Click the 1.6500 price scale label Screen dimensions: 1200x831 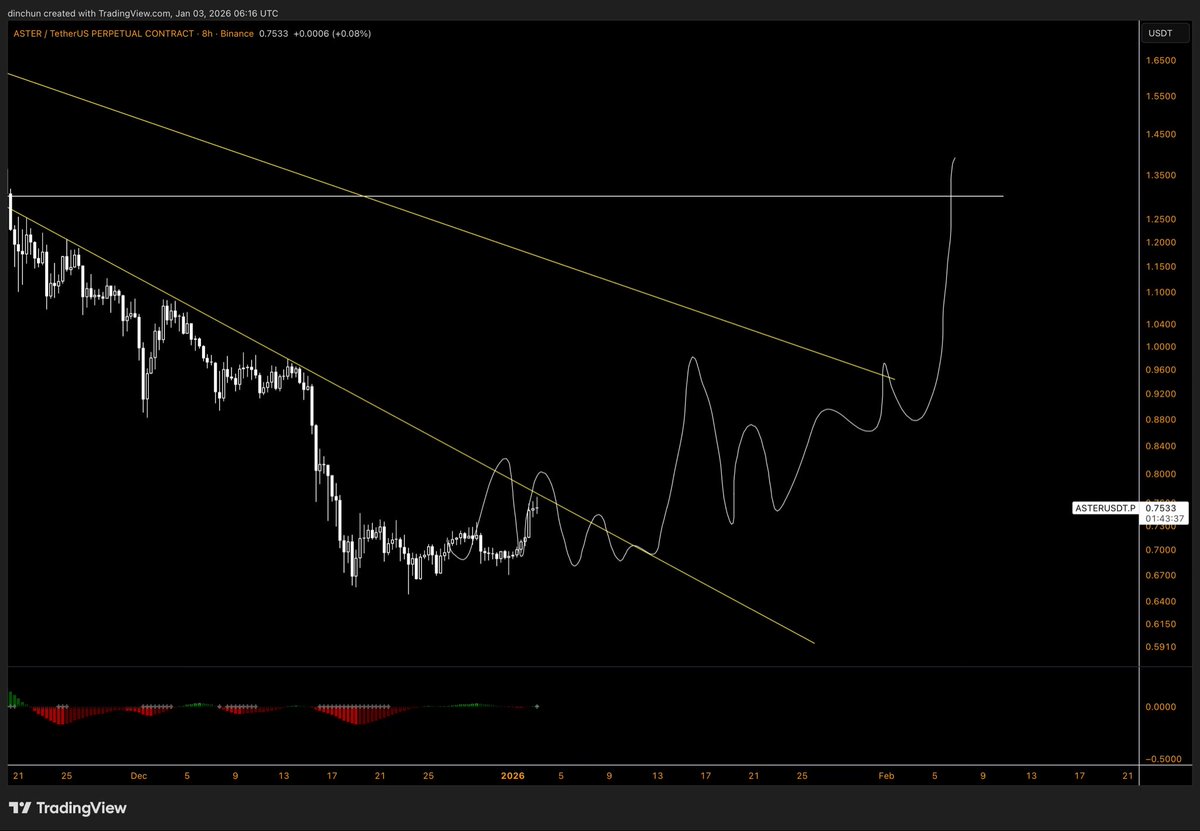(x=1160, y=62)
